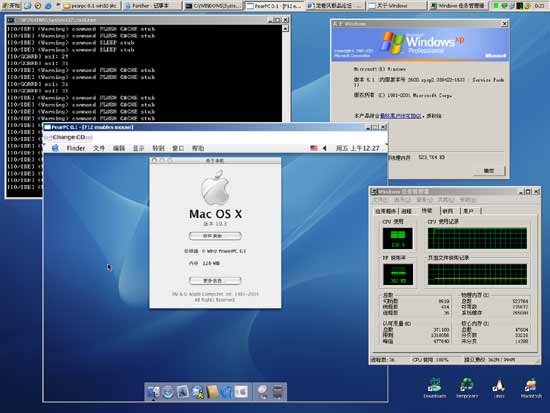Click the first quick launch icon beside Start

[x=28, y=6]
